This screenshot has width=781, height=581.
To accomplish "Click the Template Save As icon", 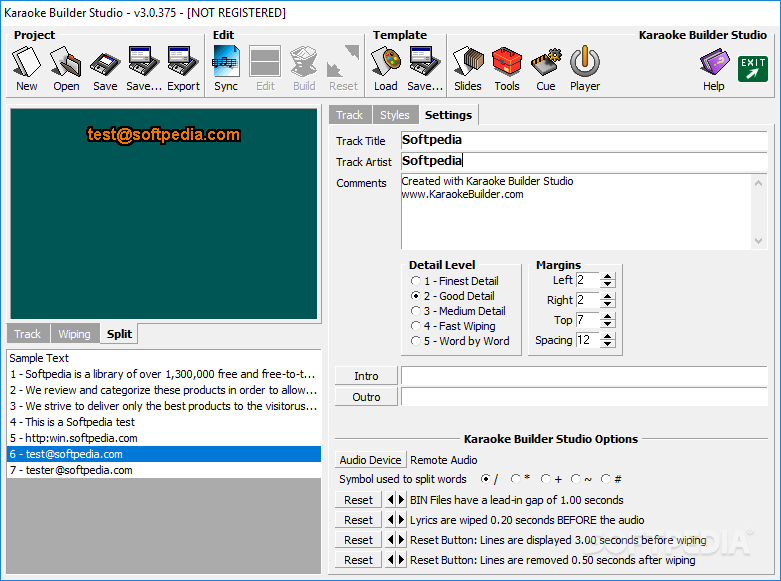I will tap(425, 68).
